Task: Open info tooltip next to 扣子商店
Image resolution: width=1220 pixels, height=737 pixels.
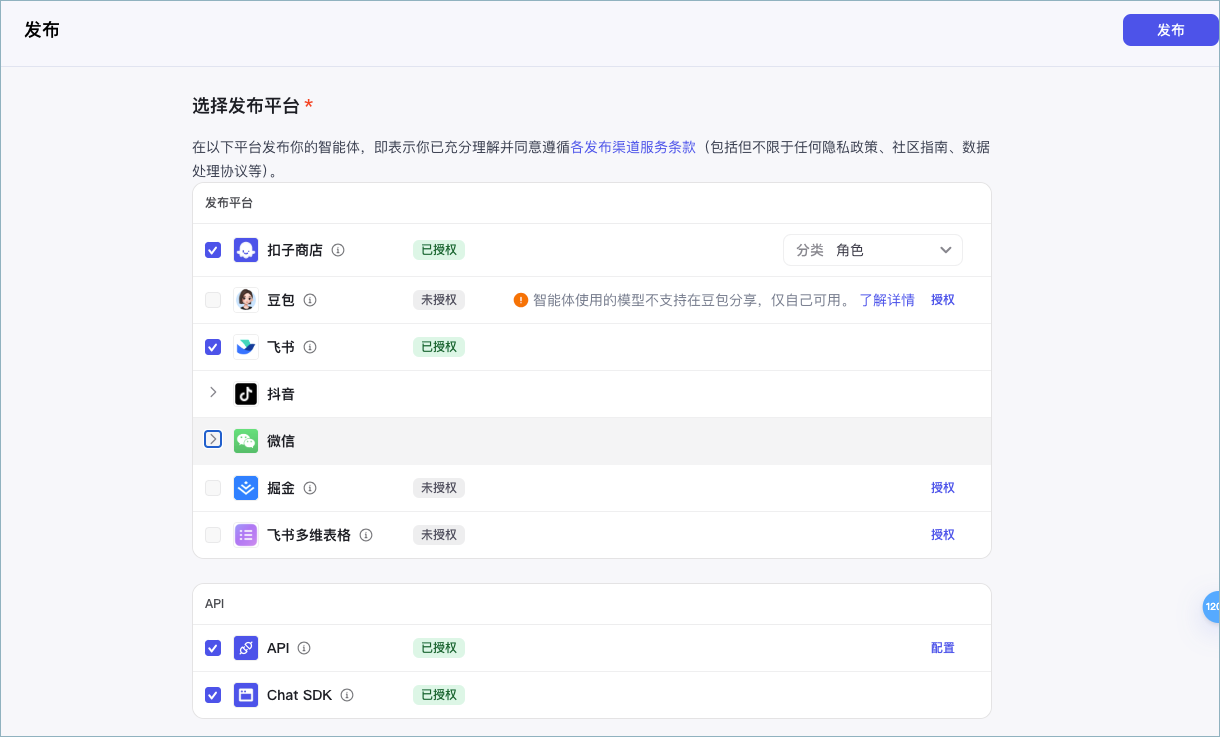Action: pos(338,250)
